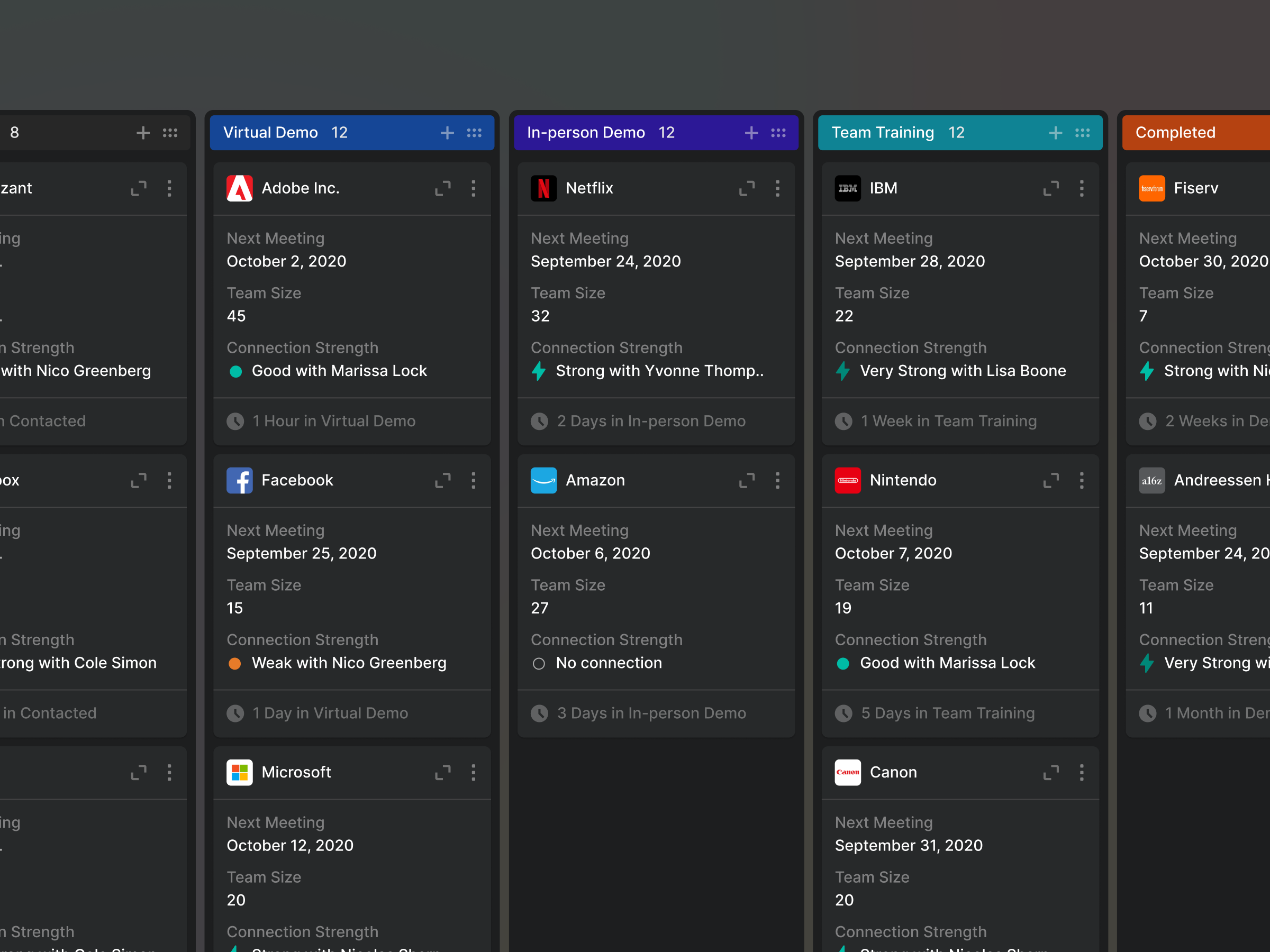The image size is (1270, 952).
Task: Click '5 Days in Team Training' status
Action: tap(948, 713)
